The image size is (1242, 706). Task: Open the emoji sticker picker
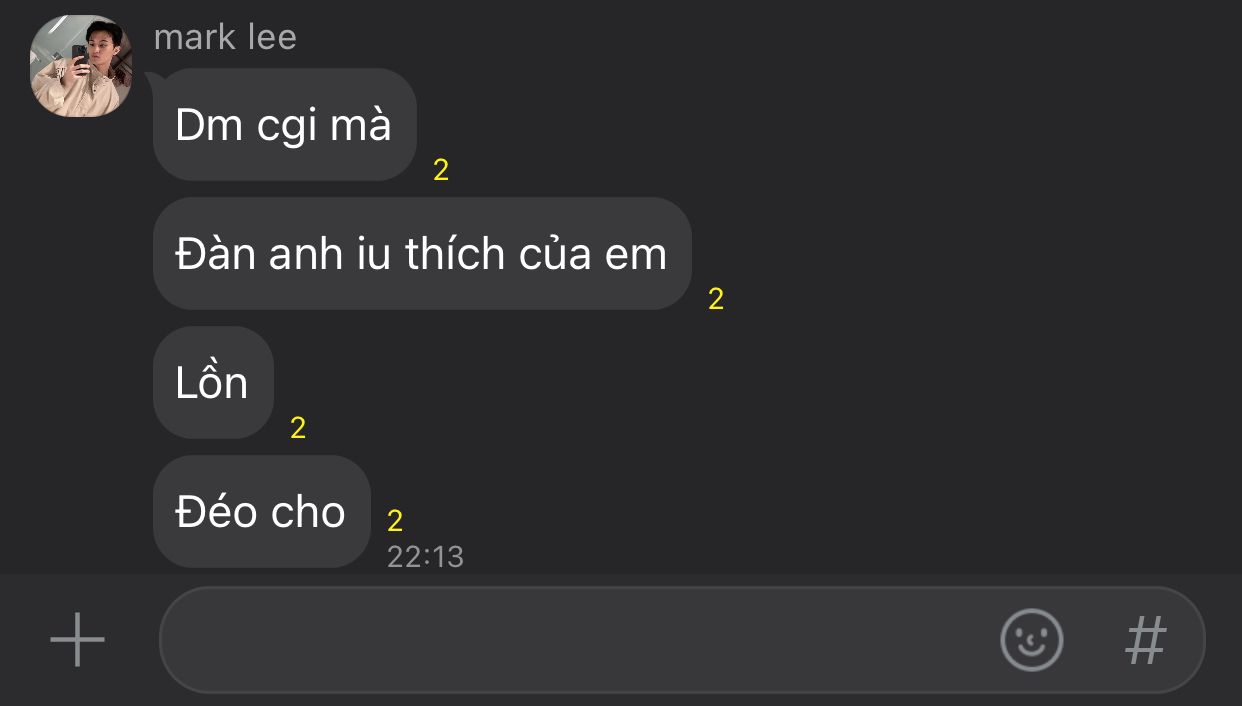[1031, 639]
